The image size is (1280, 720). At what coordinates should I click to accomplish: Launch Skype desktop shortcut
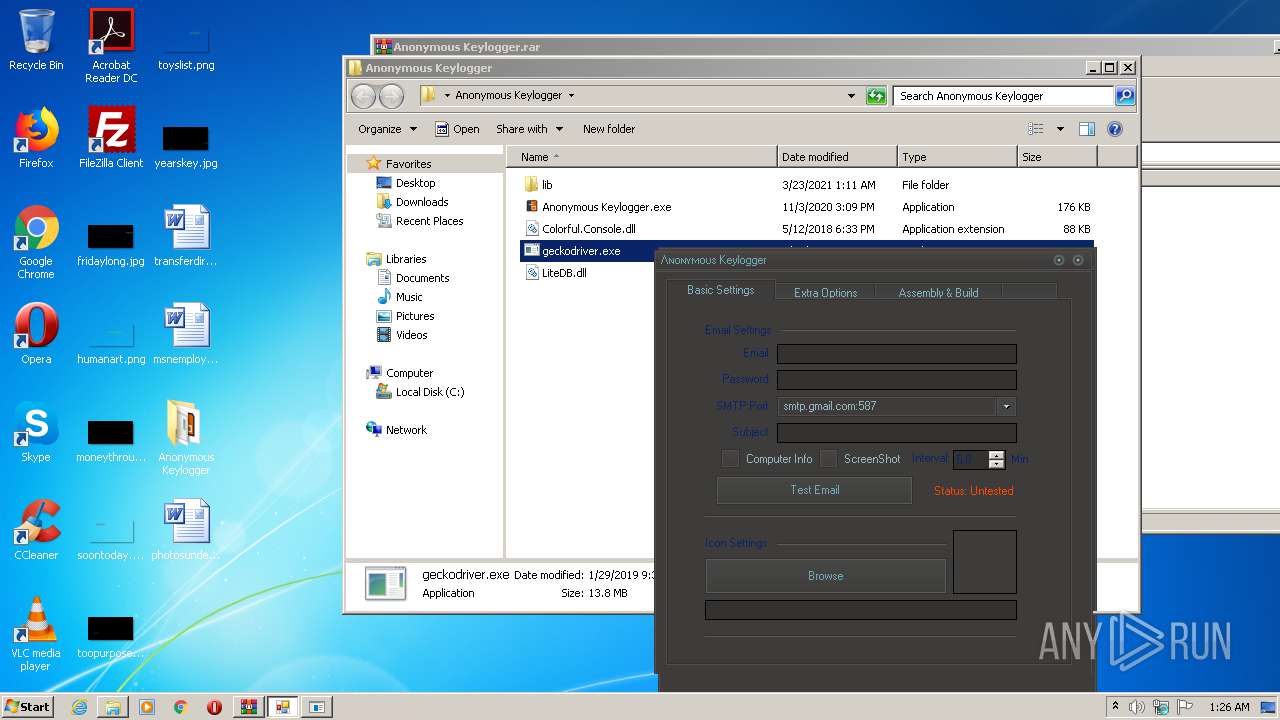36,432
